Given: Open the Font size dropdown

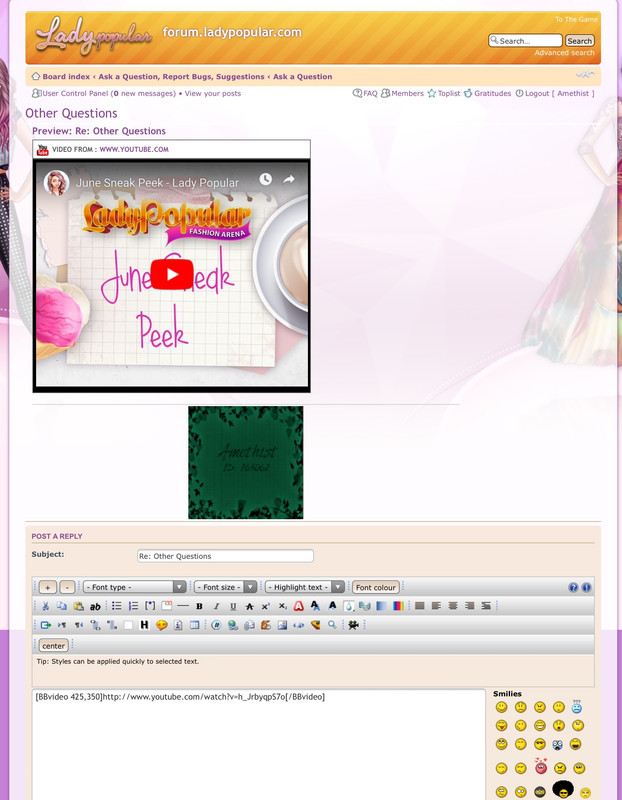Looking at the screenshot, I should coord(225,587).
